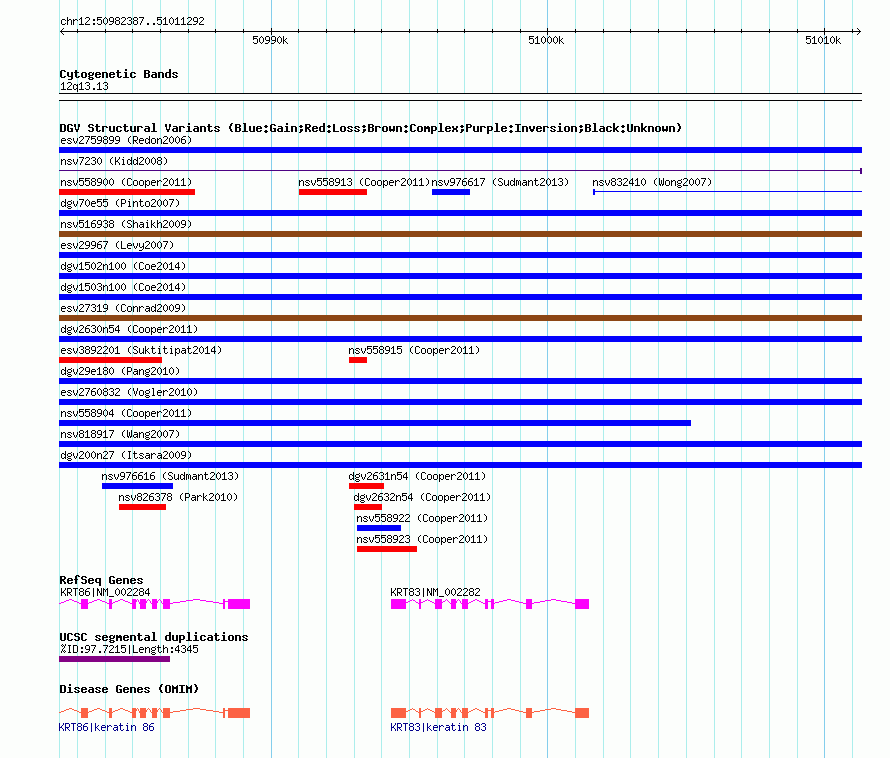This screenshot has width=890, height=758.
Task: Click the red loss bar under nsv558900
Action: click(x=127, y=192)
